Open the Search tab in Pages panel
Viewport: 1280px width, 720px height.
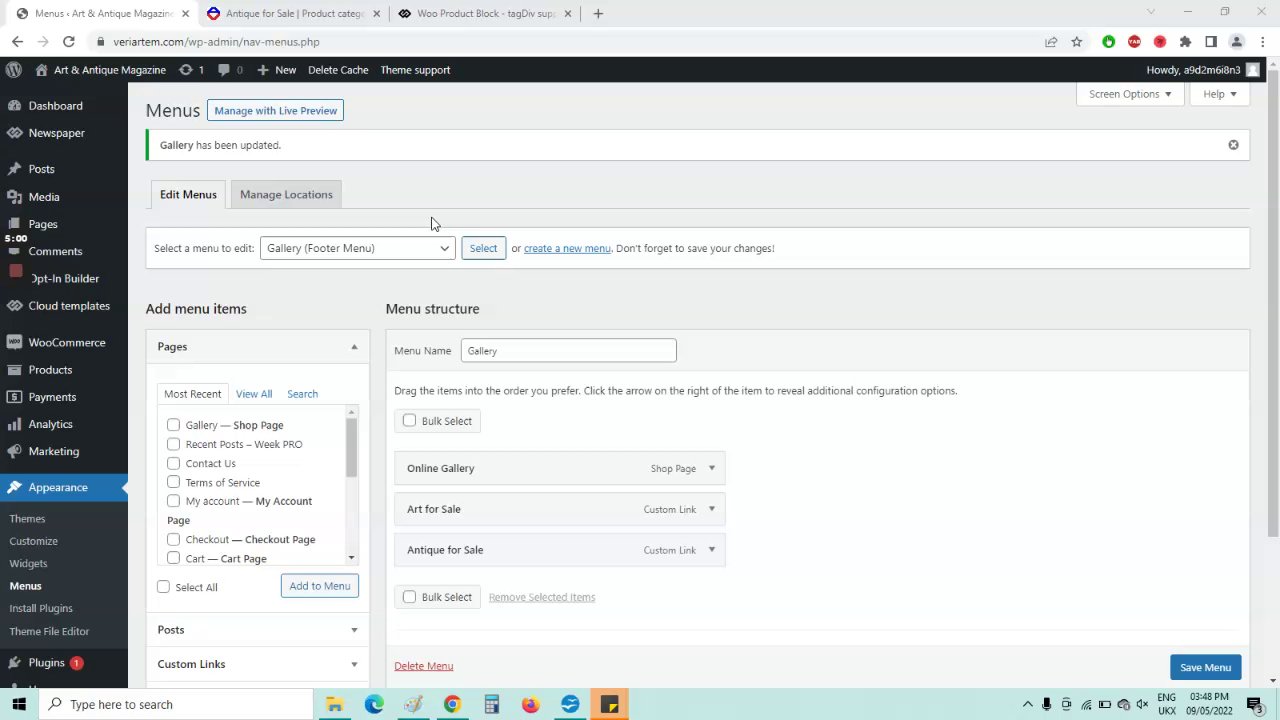pyautogui.click(x=302, y=394)
